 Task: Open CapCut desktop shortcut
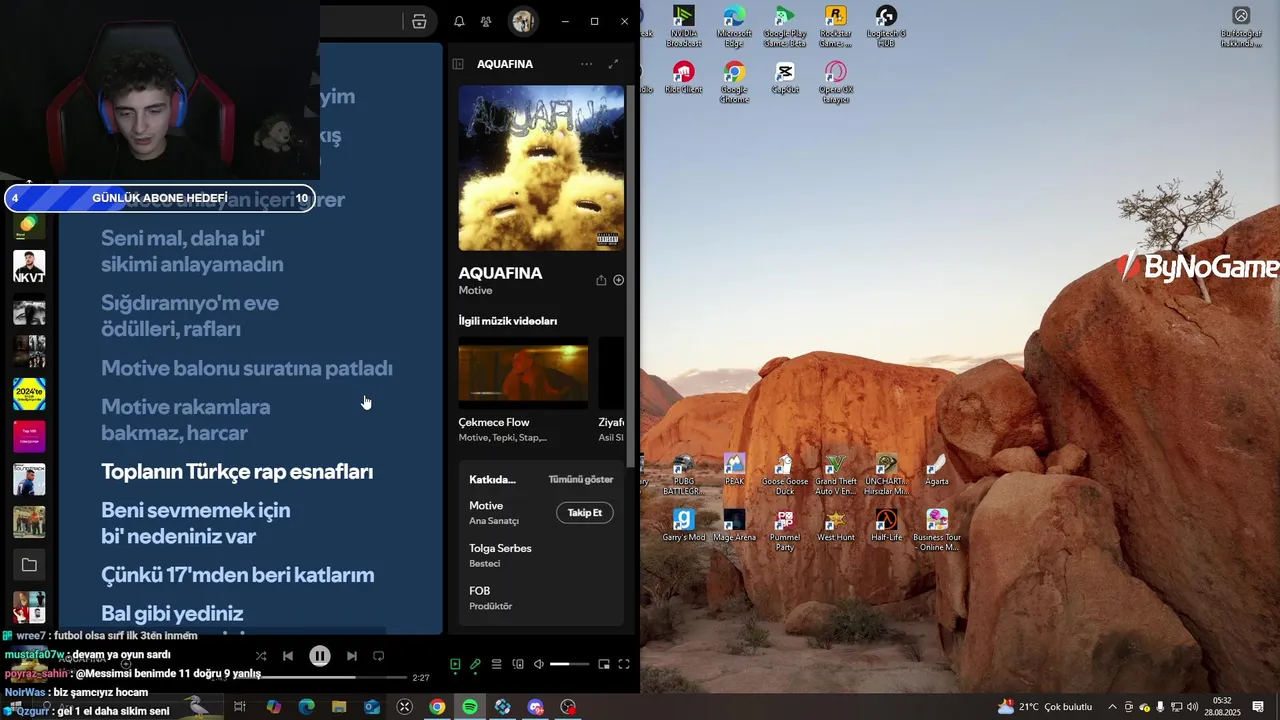point(785,78)
